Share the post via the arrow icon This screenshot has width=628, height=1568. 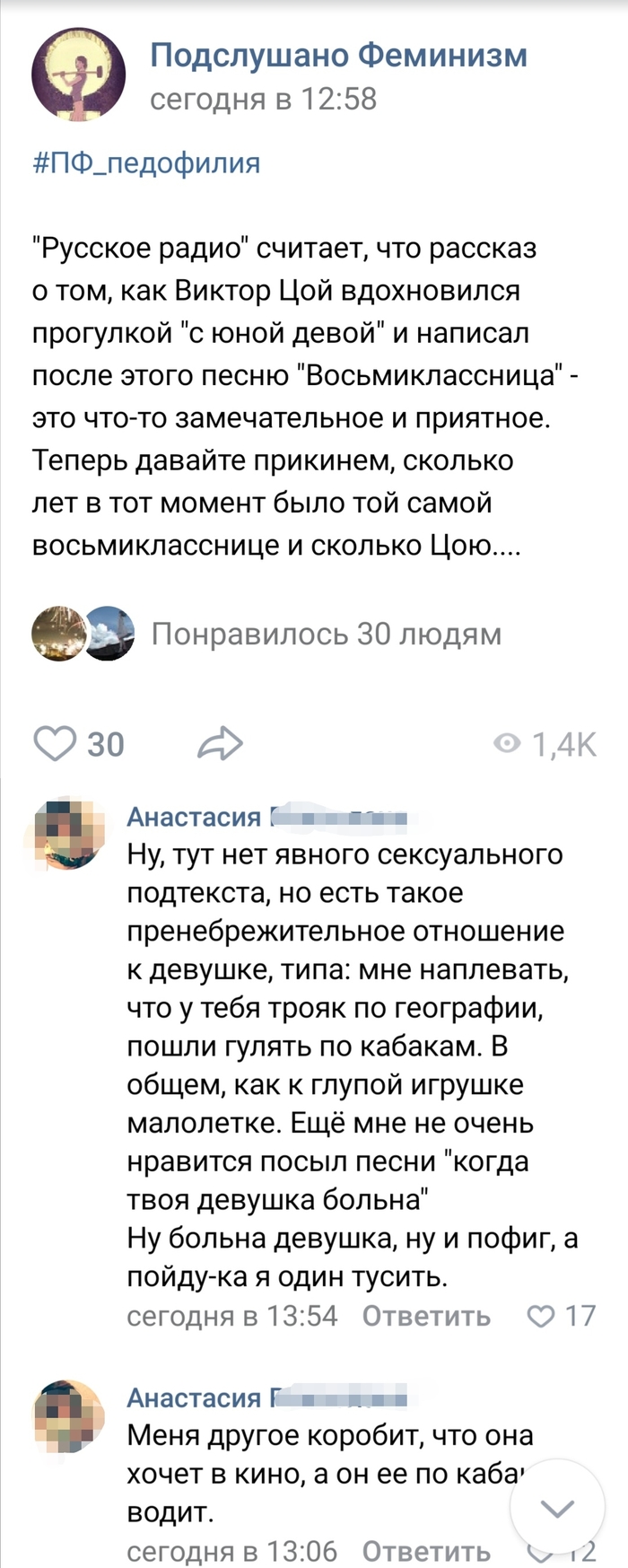220,744
